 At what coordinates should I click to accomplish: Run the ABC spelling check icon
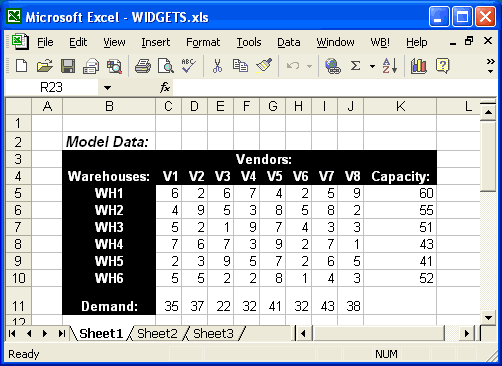(188, 66)
